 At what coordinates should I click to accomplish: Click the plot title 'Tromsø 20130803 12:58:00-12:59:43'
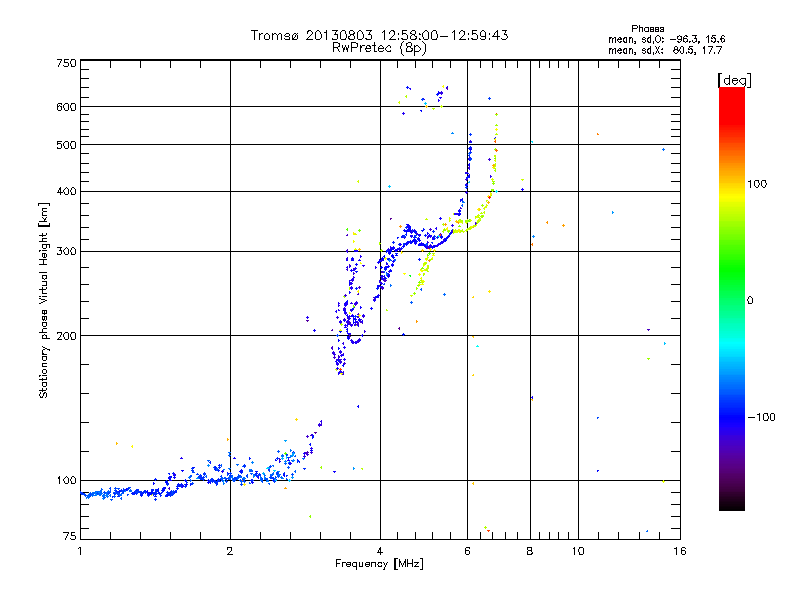click(x=380, y=35)
